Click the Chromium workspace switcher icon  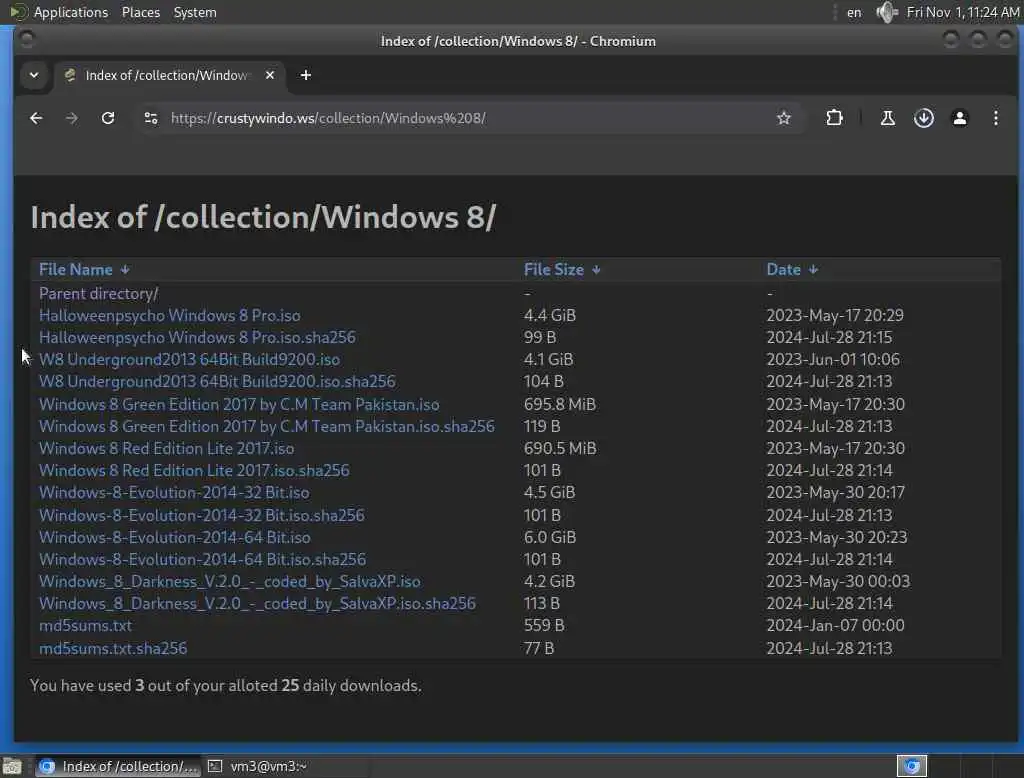[x=912, y=766]
